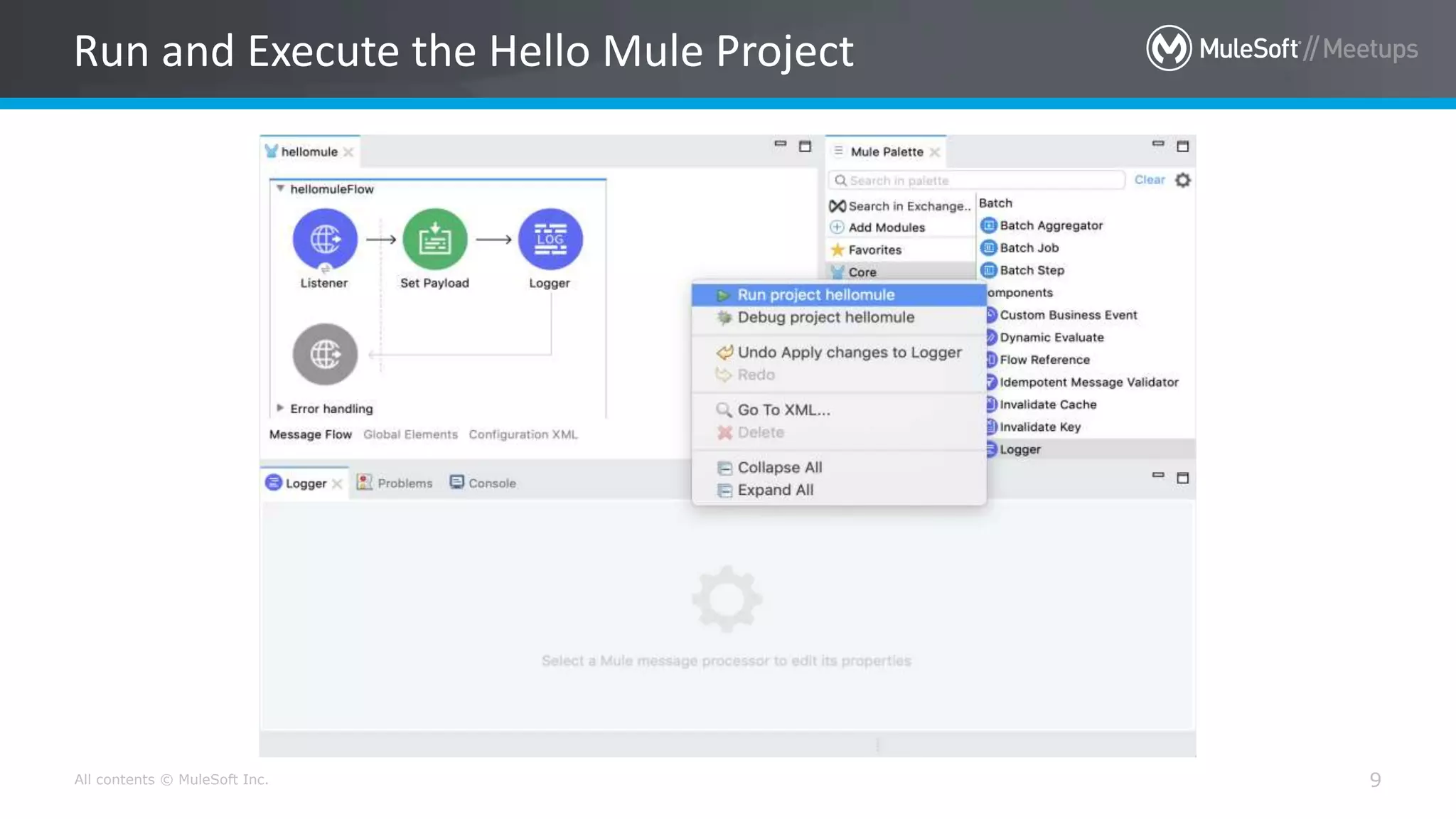Open the Console tab
The width and height of the screenshot is (1456, 819).
(483, 483)
